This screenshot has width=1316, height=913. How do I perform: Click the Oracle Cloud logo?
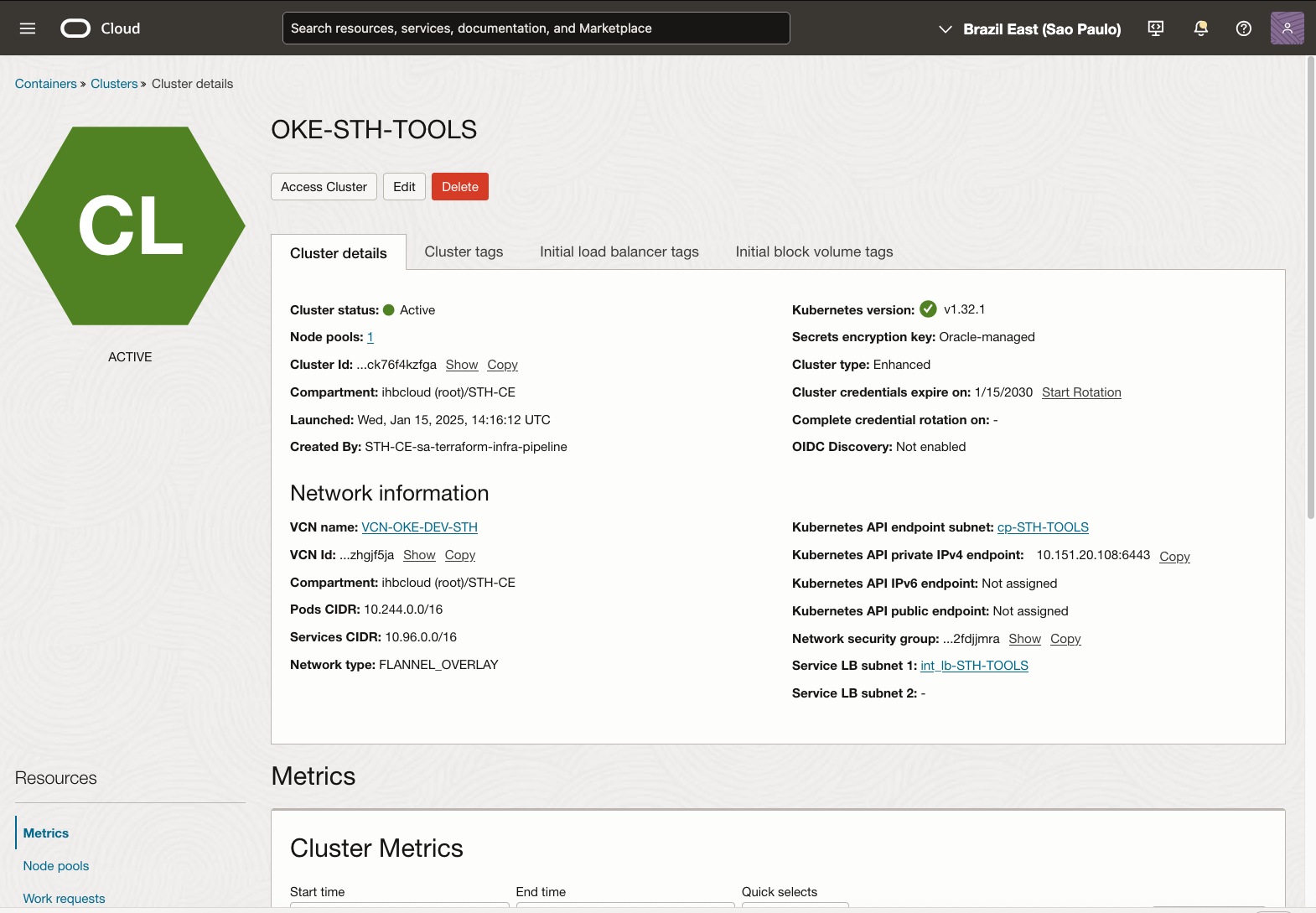pos(101,29)
